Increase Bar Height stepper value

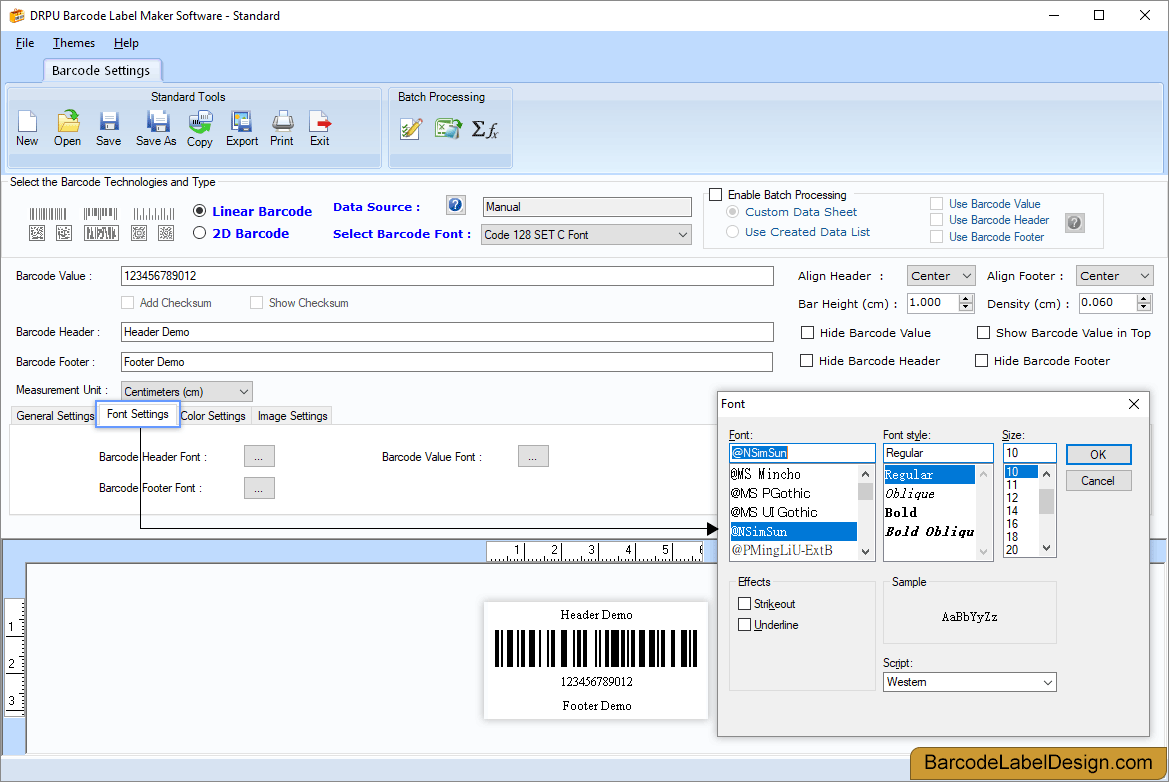pyautogui.click(x=966, y=298)
